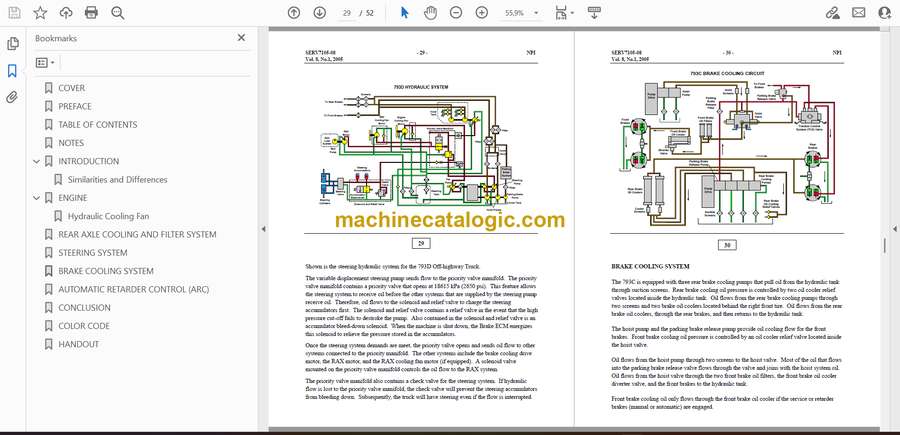Select the Hand pan tool
Viewport: 900px width, 435px height.
(x=430, y=13)
